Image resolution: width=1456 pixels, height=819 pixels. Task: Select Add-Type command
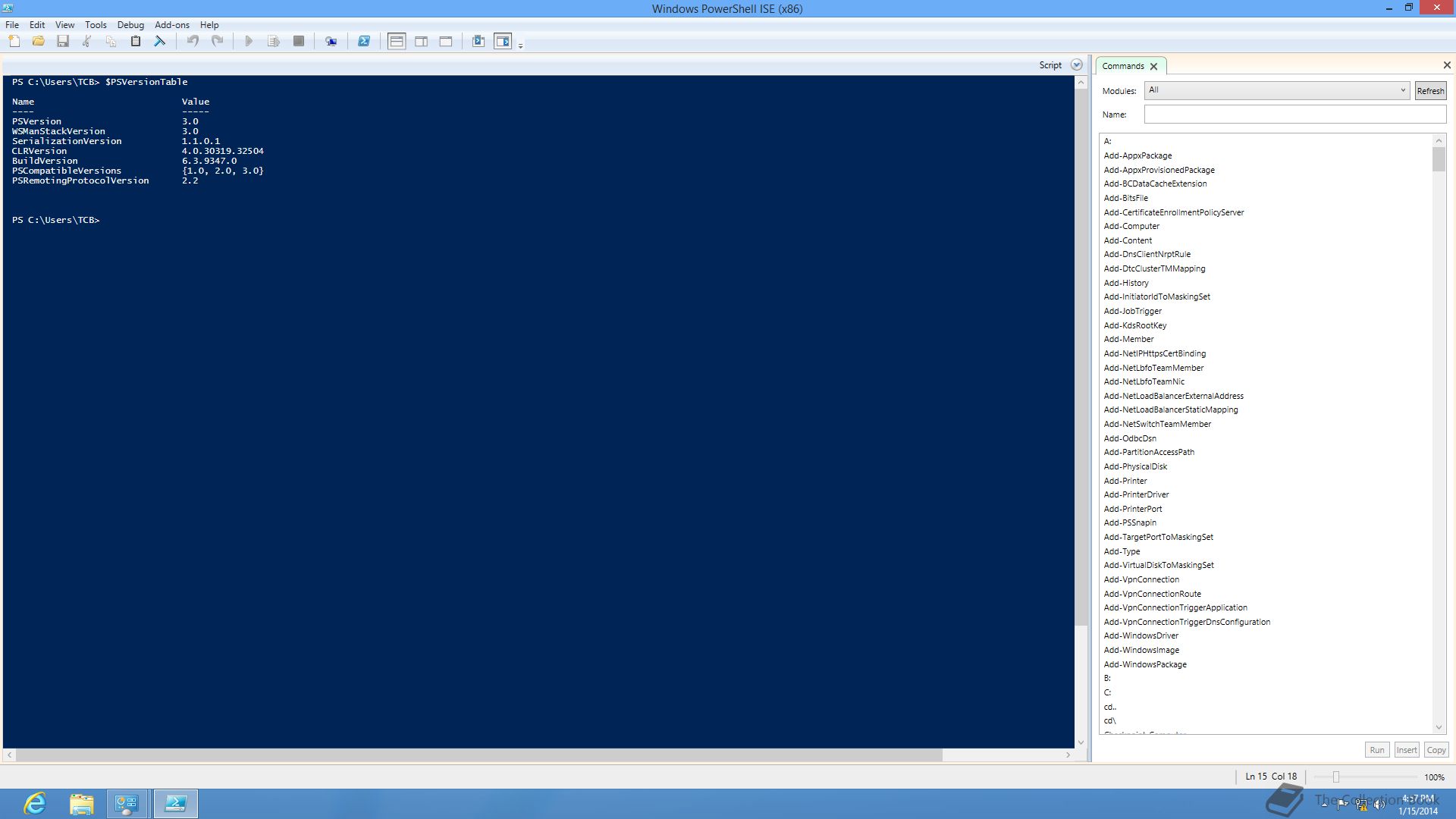point(1122,551)
